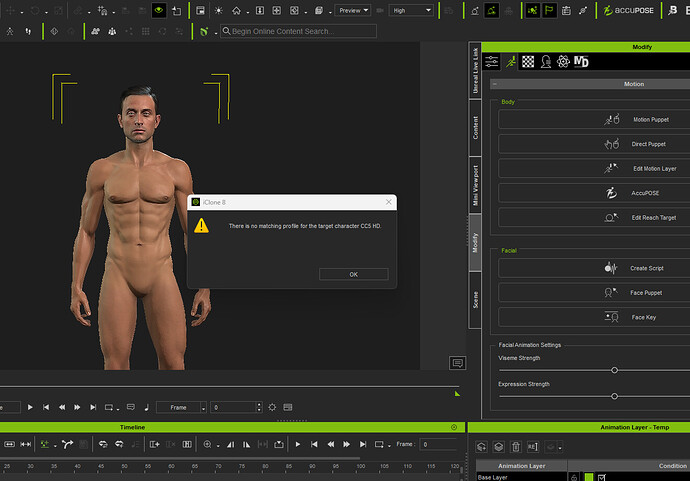Toggle the Base Layer checkbox
Screen dimensions: 690x481
coord(603,478)
